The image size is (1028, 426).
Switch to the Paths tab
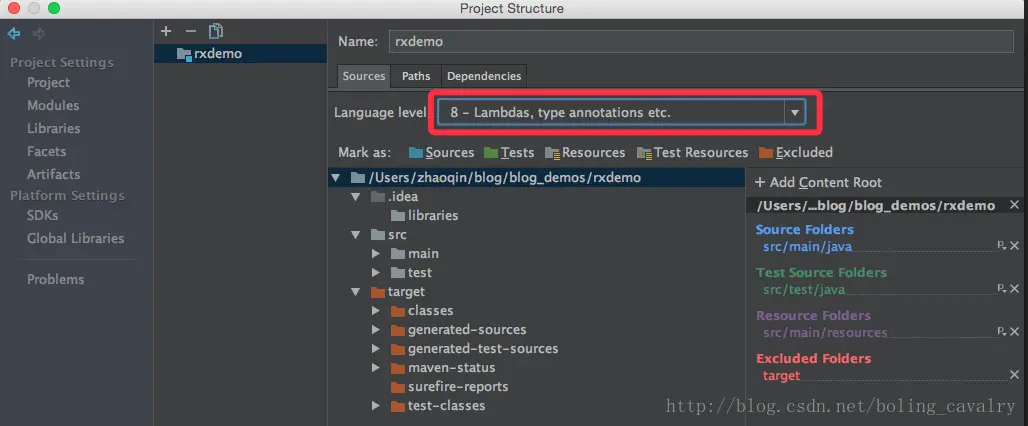click(416, 76)
